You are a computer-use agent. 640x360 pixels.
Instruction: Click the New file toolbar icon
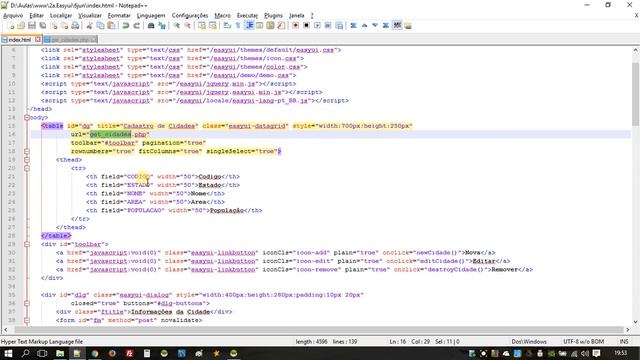click(11, 26)
